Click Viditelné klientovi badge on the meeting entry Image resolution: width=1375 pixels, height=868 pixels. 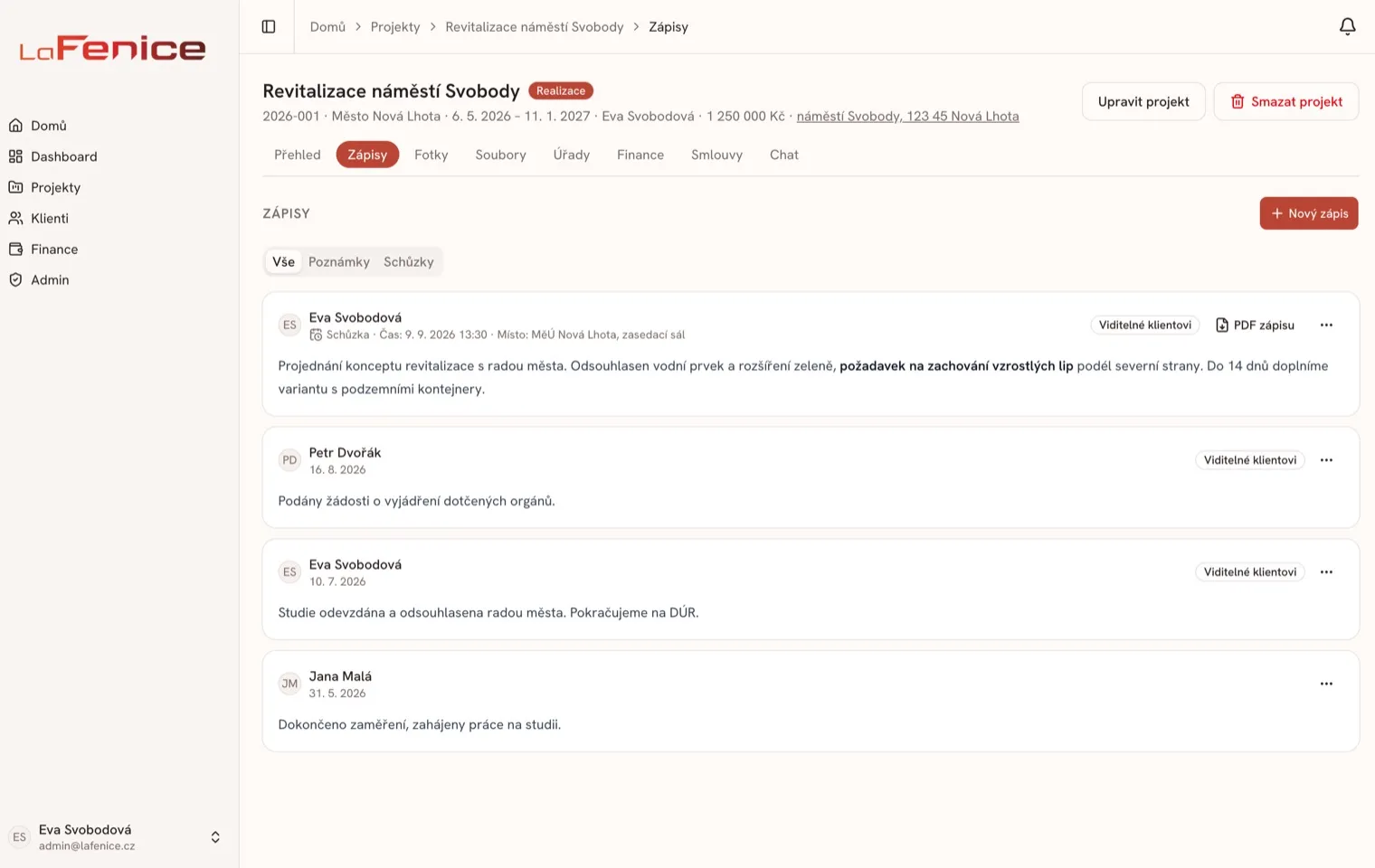click(1145, 325)
